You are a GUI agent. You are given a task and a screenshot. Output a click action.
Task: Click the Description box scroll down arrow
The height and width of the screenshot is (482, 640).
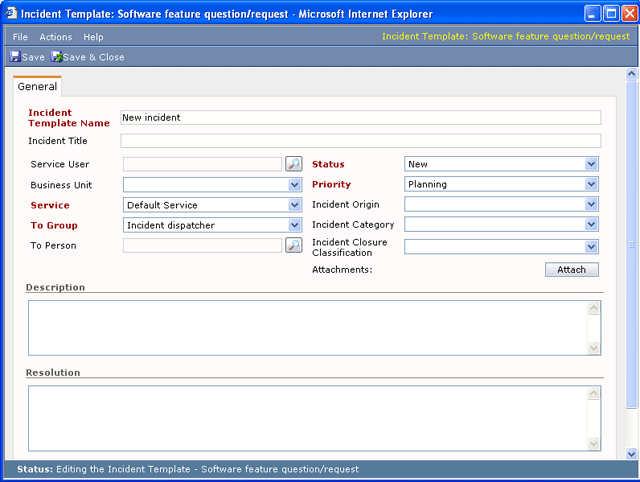(x=593, y=348)
